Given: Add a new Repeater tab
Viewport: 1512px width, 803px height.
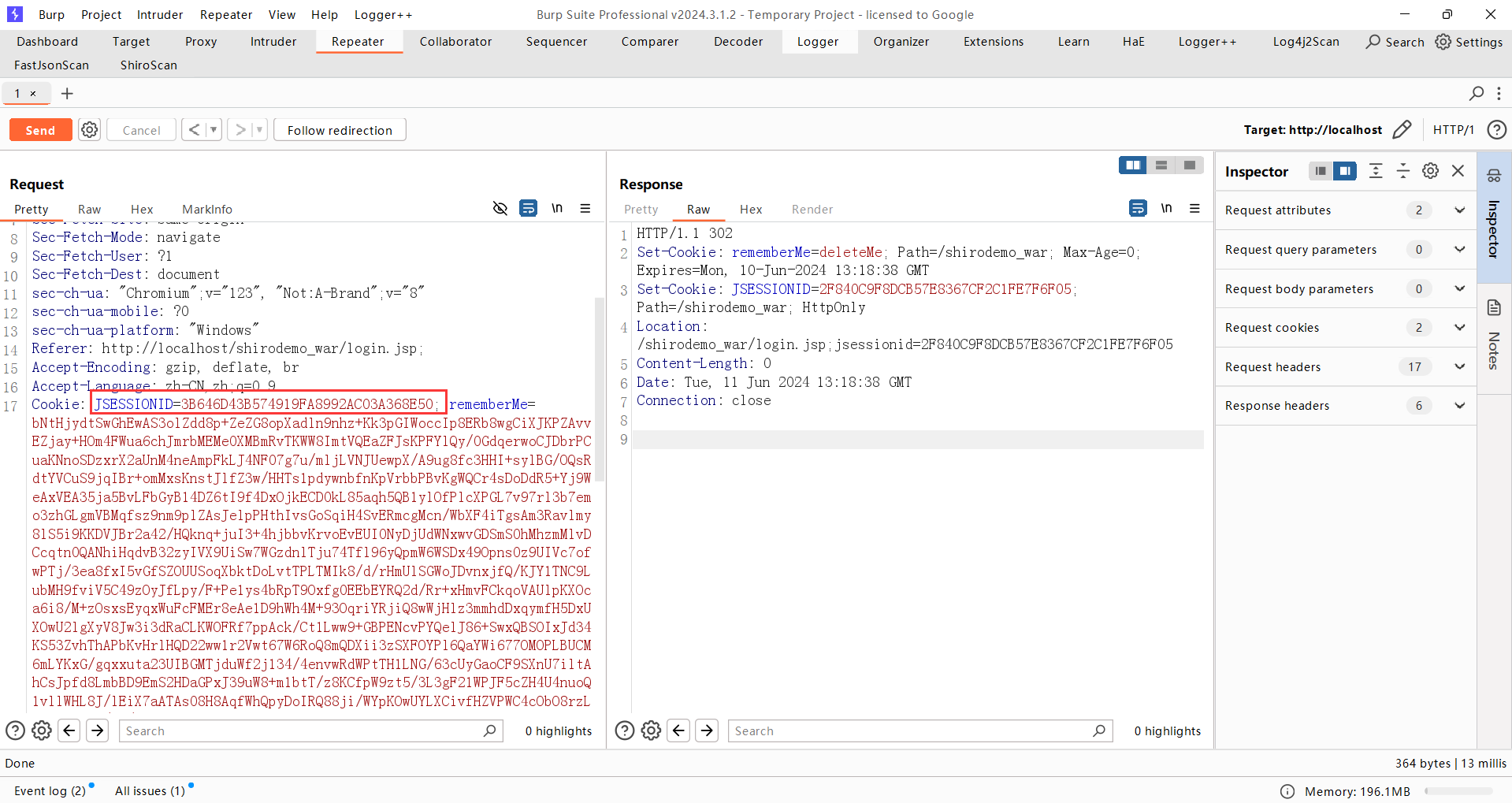Looking at the screenshot, I should pos(68,94).
